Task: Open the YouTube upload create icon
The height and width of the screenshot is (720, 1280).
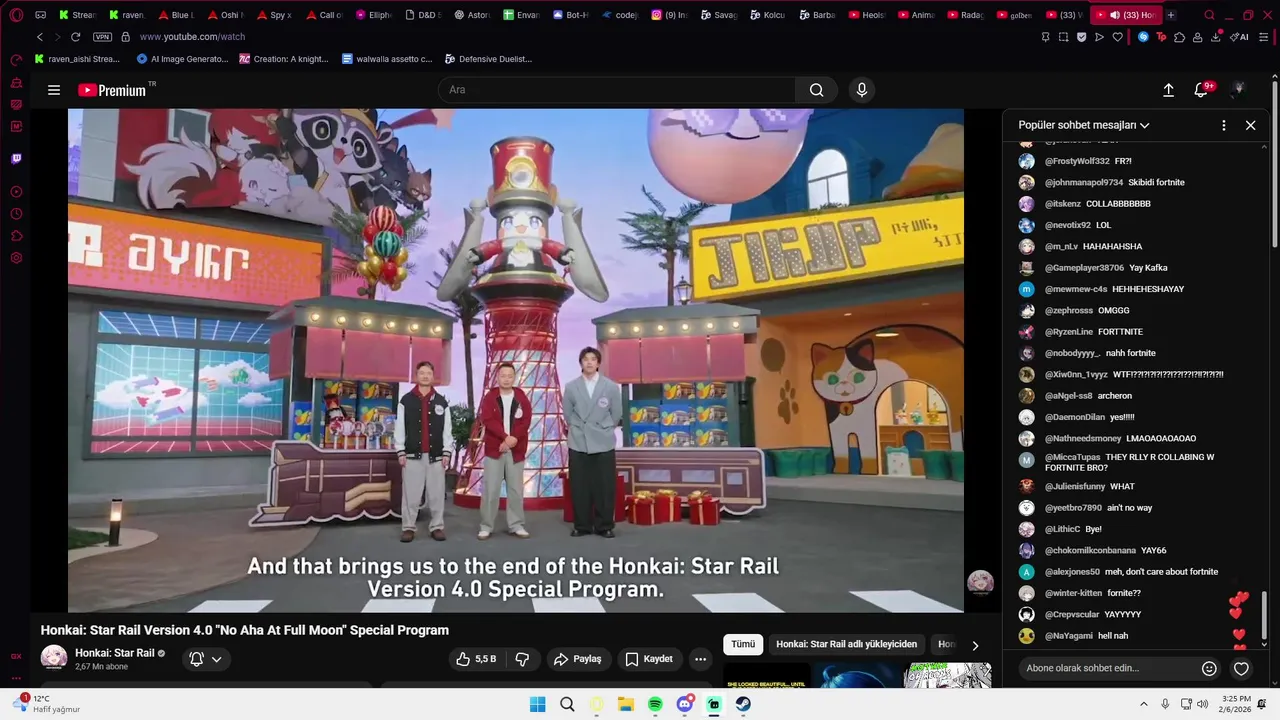Action: (1168, 90)
